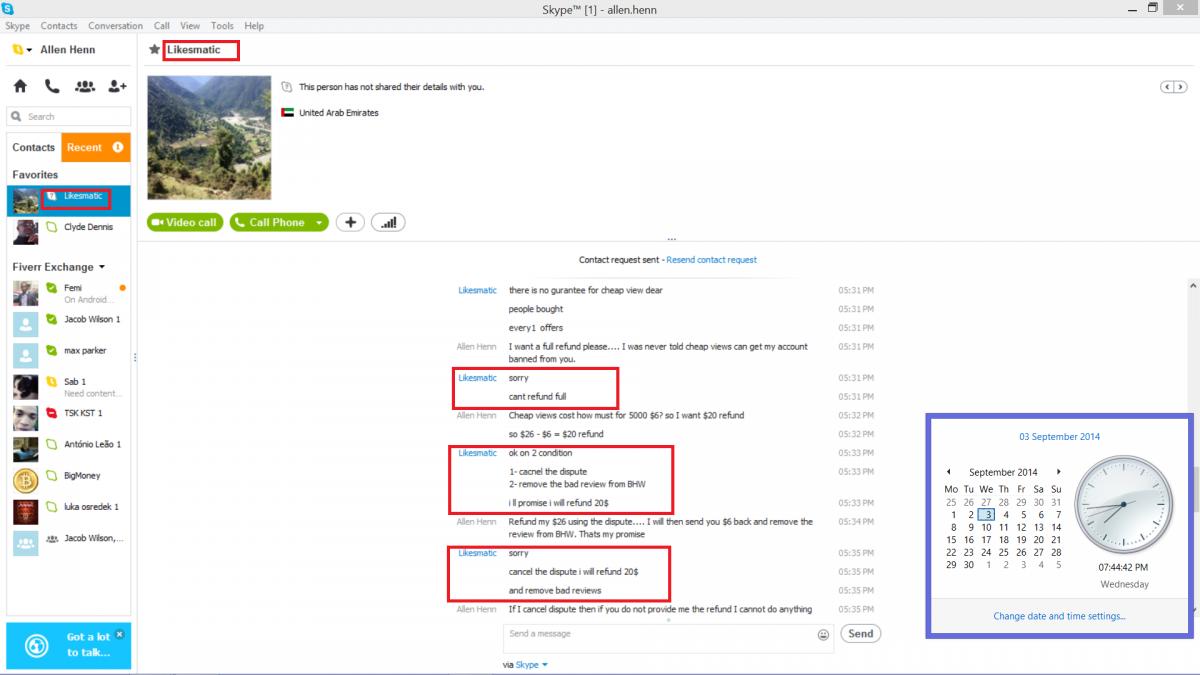Viewport: 1200px width, 675px height.
Task: Click the United Arab Emirates flag
Action: [287, 113]
